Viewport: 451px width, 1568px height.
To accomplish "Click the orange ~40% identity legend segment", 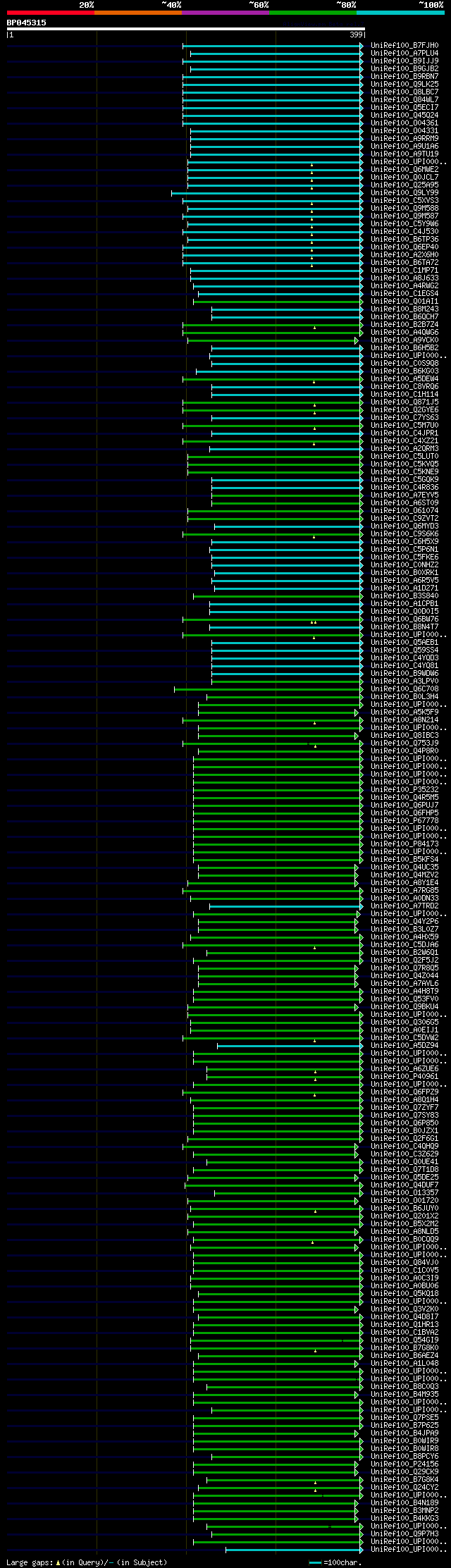I will pos(138,13).
